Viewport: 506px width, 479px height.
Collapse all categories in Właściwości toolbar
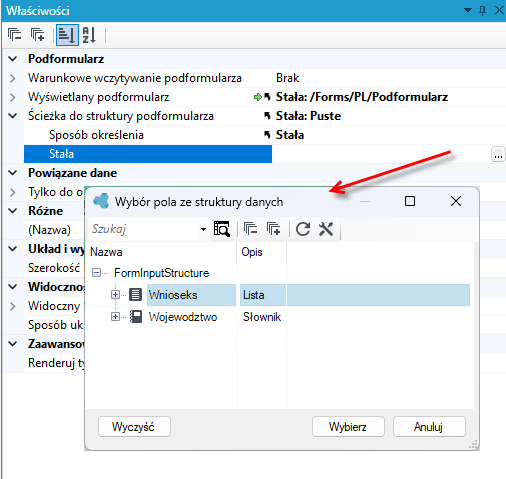point(14,35)
